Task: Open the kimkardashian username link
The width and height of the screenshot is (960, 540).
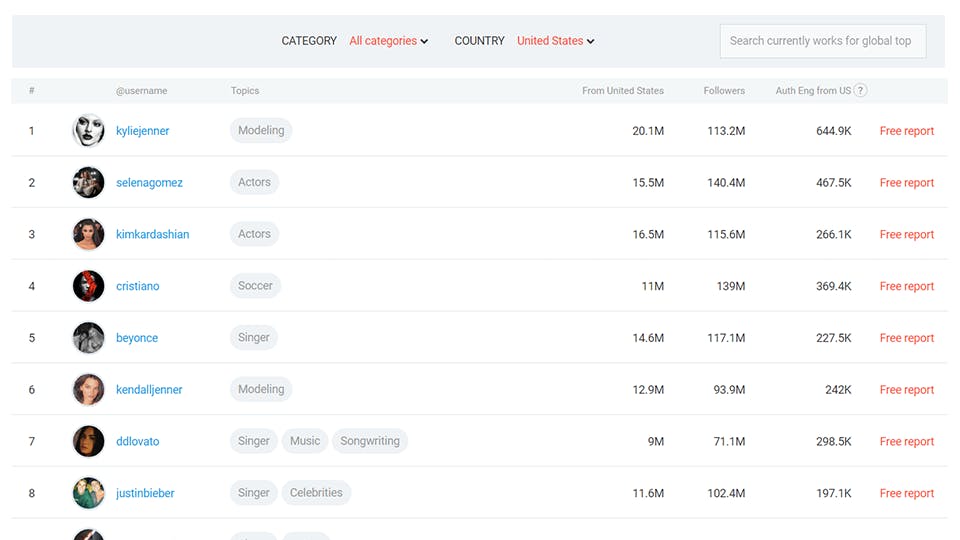Action: click(152, 234)
